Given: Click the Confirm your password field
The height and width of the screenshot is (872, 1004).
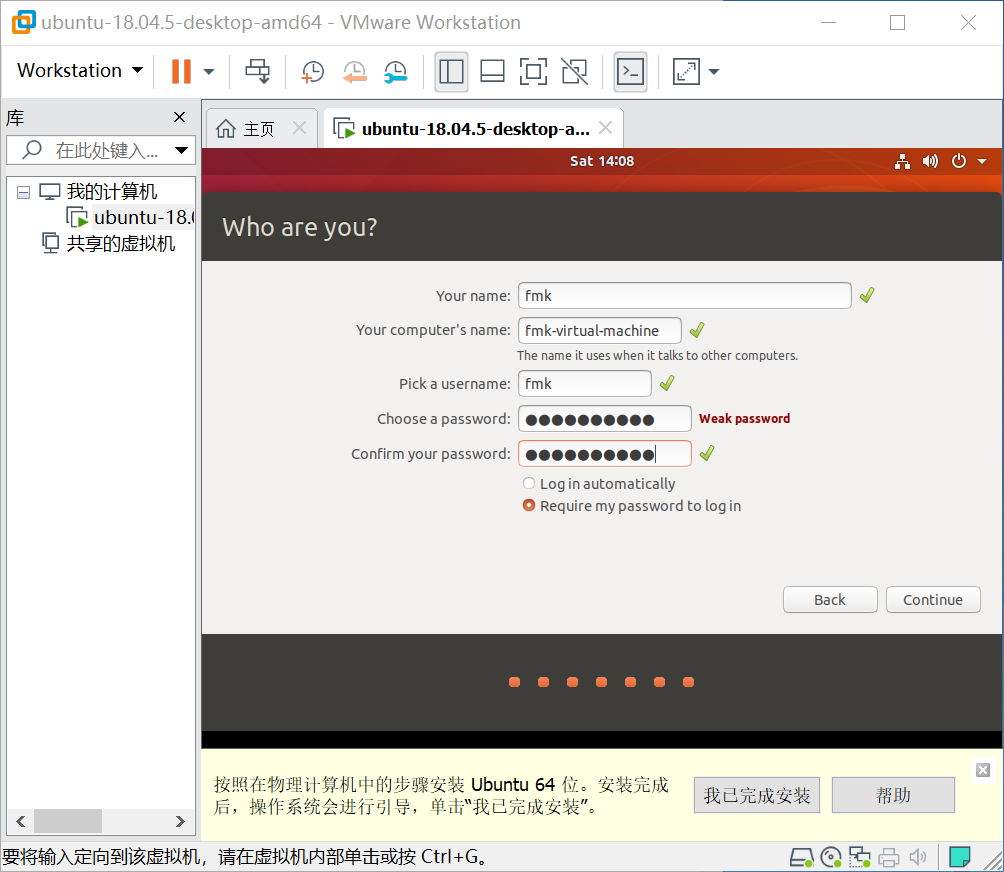Looking at the screenshot, I should (605, 454).
